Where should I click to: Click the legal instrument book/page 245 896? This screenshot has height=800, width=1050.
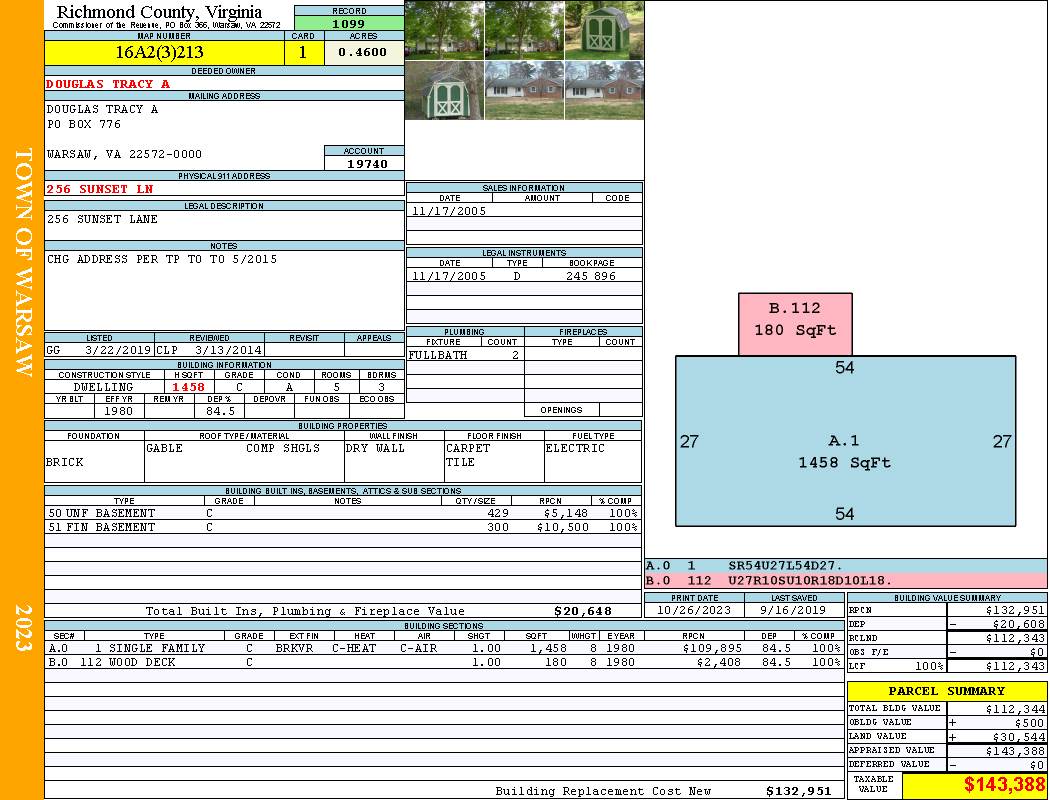[x=590, y=276]
